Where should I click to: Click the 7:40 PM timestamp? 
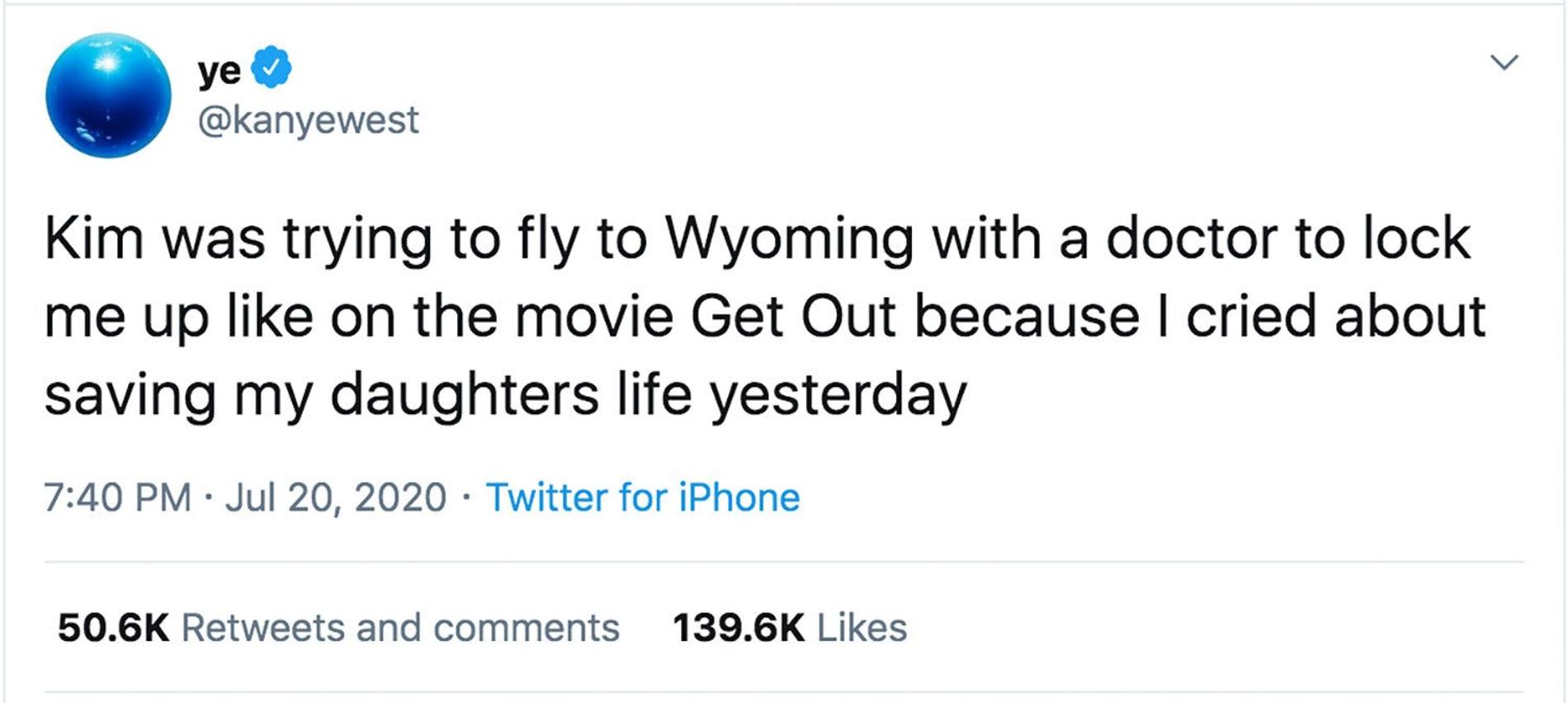[x=117, y=498]
